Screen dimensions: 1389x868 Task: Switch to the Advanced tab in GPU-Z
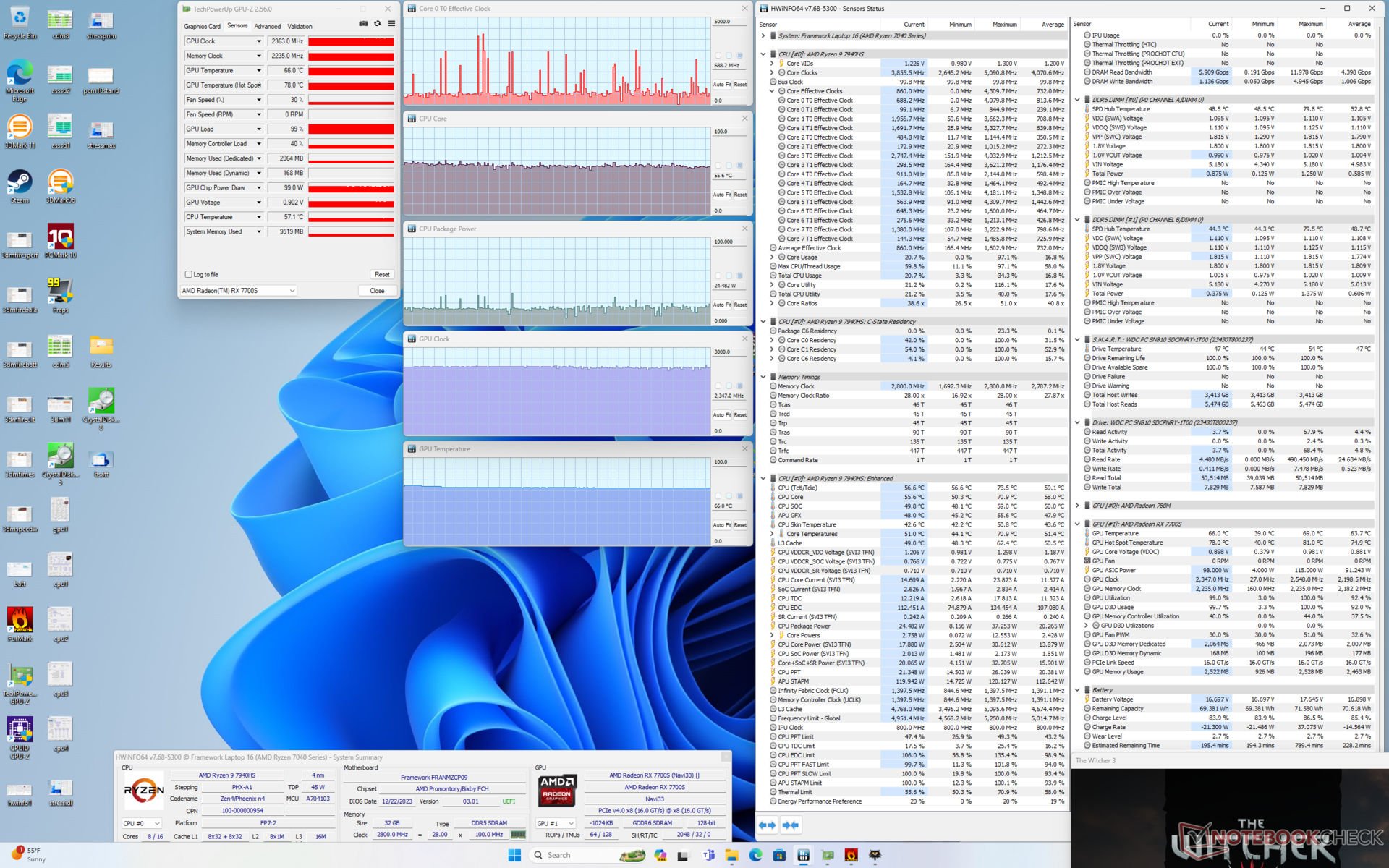pos(267,26)
